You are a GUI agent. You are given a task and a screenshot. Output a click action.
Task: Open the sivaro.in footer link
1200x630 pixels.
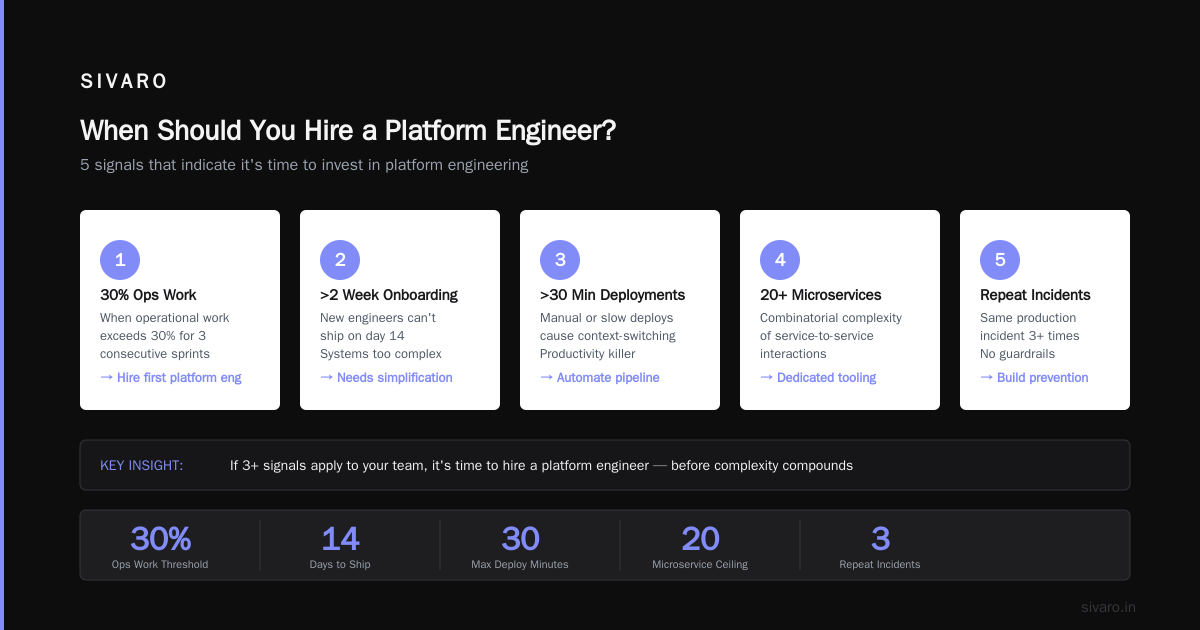(x=1108, y=607)
